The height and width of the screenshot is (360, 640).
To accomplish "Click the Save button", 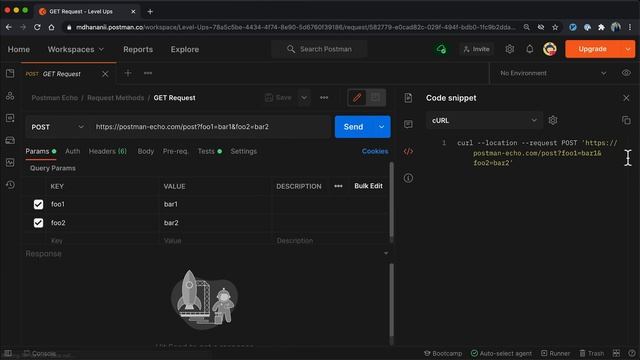I will point(278,98).
